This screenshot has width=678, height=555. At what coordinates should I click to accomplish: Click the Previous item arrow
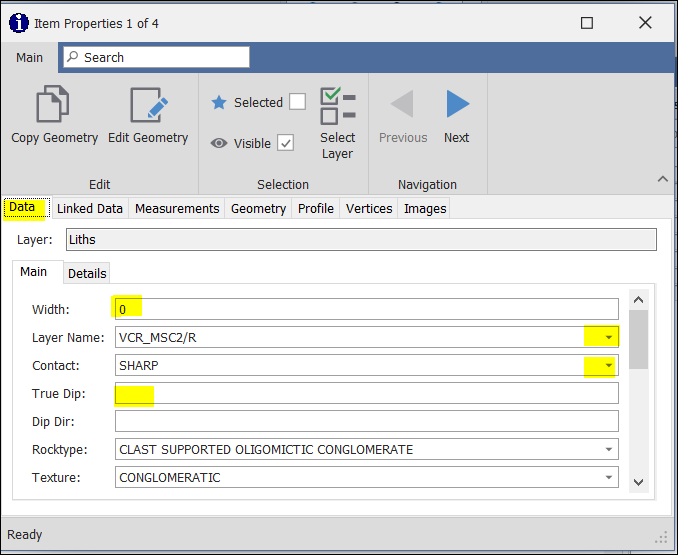(403, 105)
